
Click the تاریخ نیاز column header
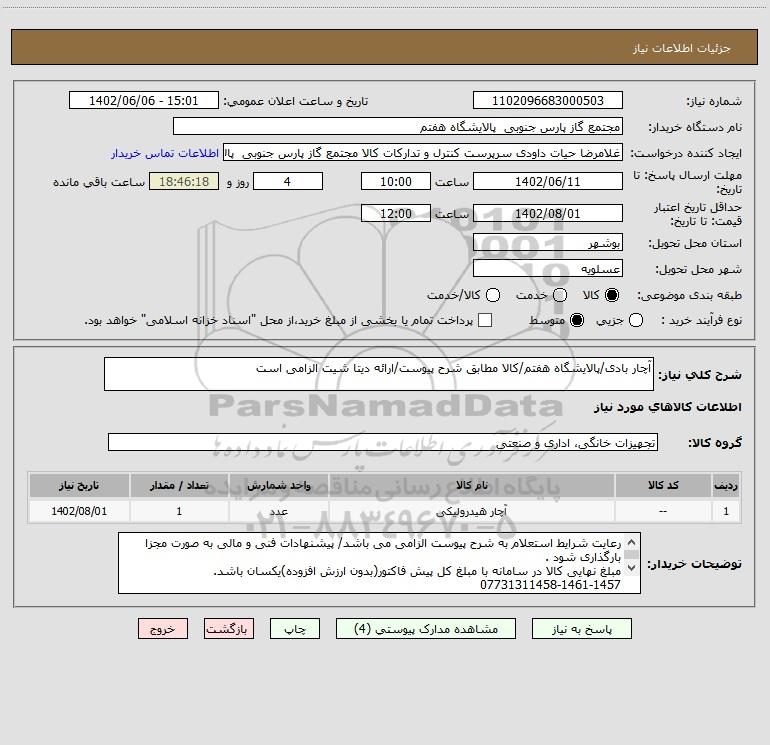(x=79, y=485)
